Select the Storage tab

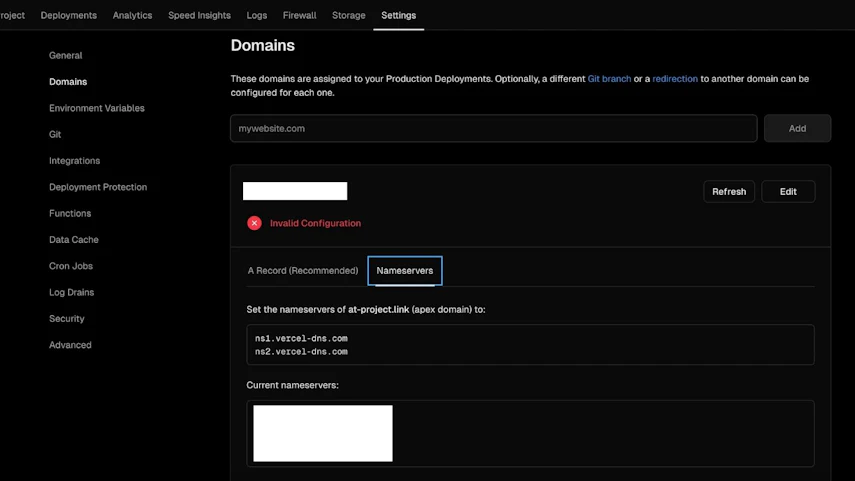(348, 15)
